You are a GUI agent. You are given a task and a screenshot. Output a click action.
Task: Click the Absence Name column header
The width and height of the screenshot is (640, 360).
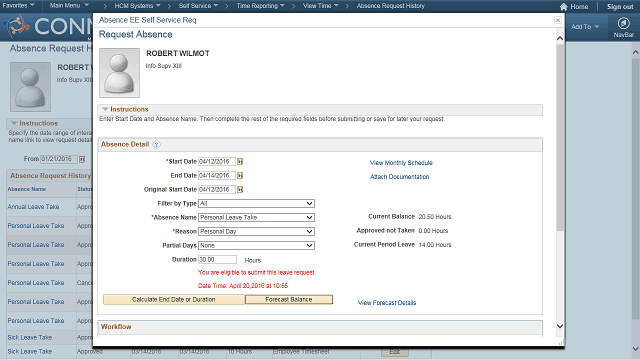(x=27, y=189)
